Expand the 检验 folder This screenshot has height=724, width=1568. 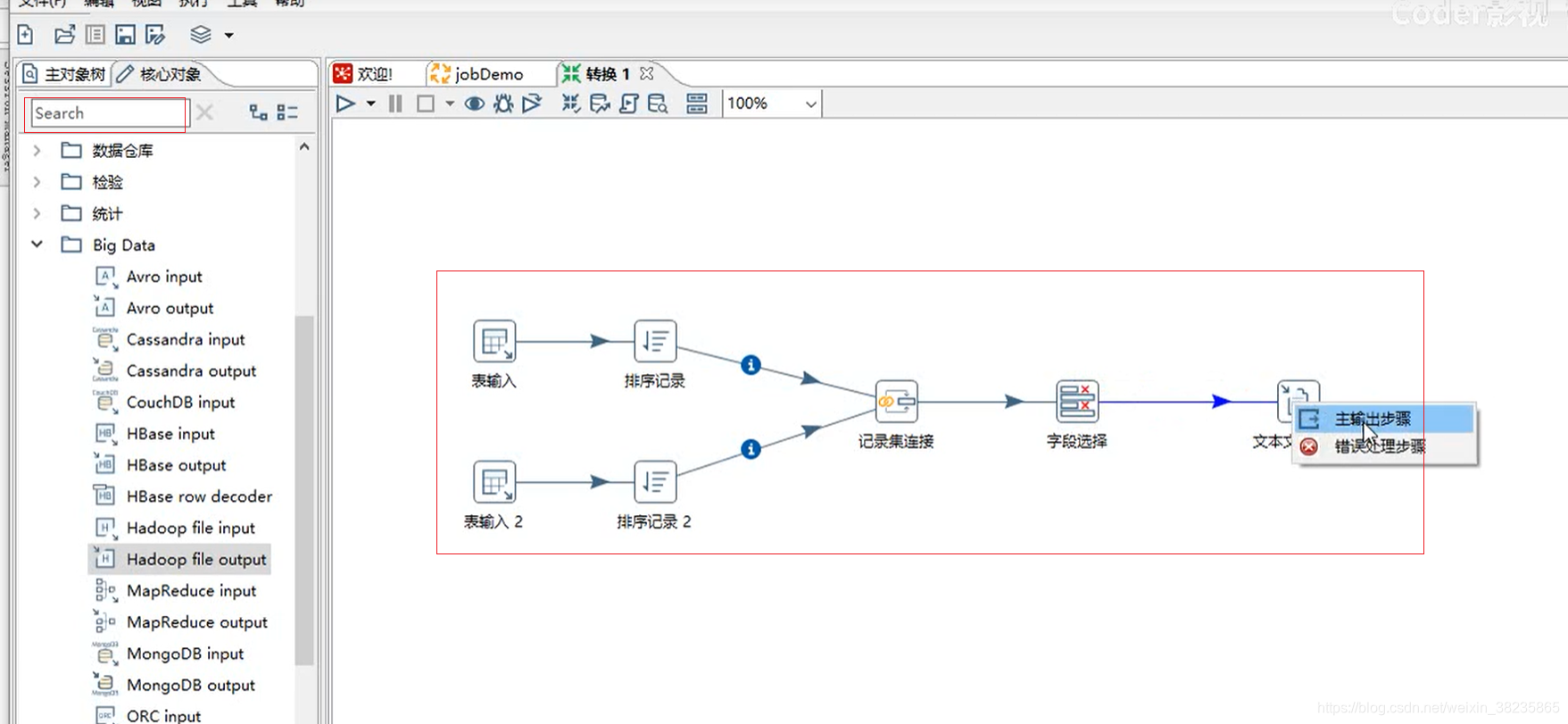37,182
